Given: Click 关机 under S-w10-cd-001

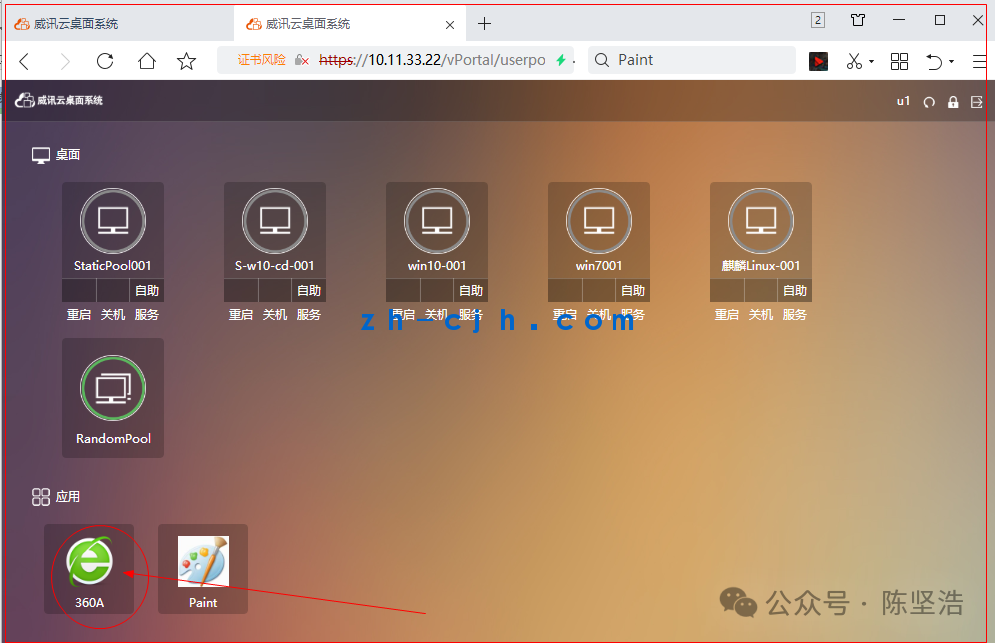Looking at the screenshot, I should (275, 315).
